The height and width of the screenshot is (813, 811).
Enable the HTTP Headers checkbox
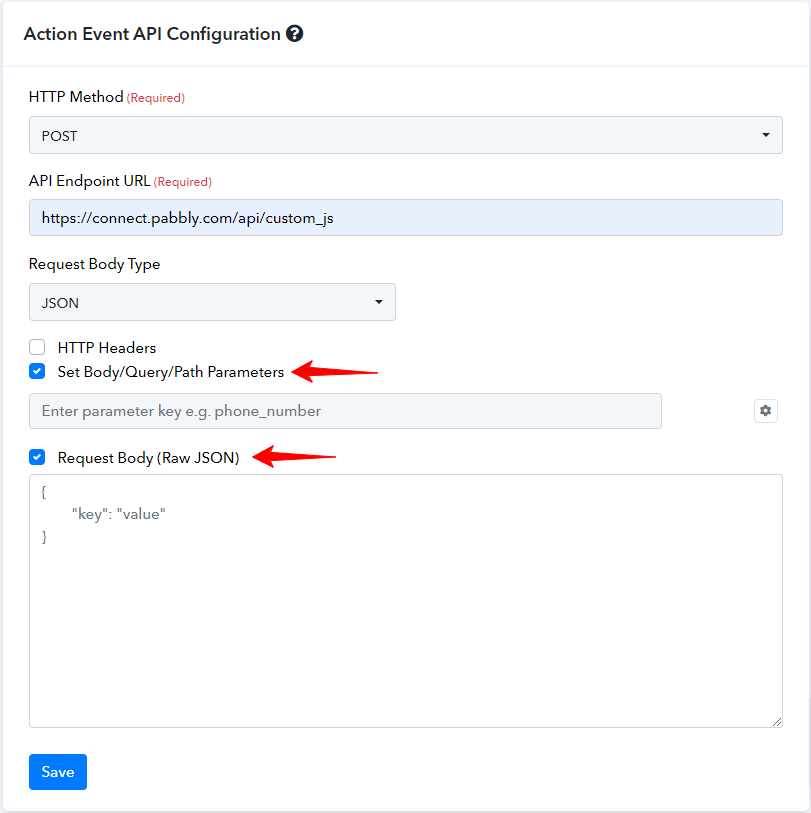point(37,347)
